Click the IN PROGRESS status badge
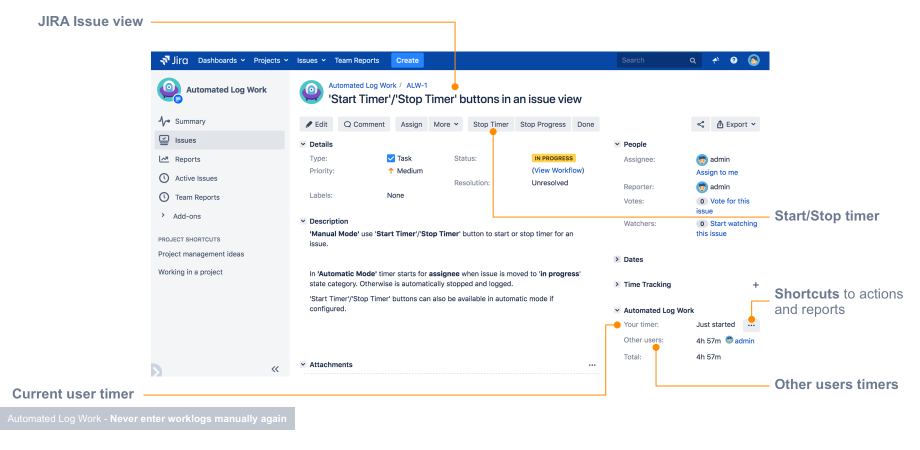920x450 pixels. click(554, 158)
